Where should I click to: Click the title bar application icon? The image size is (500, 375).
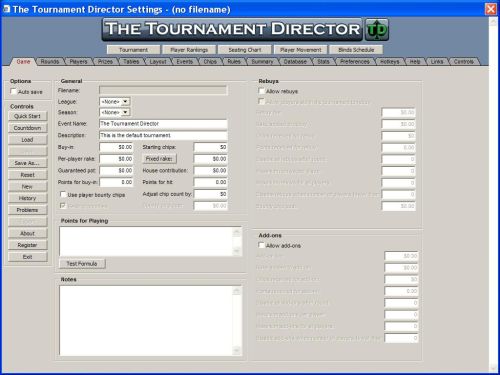pos(6,9)
